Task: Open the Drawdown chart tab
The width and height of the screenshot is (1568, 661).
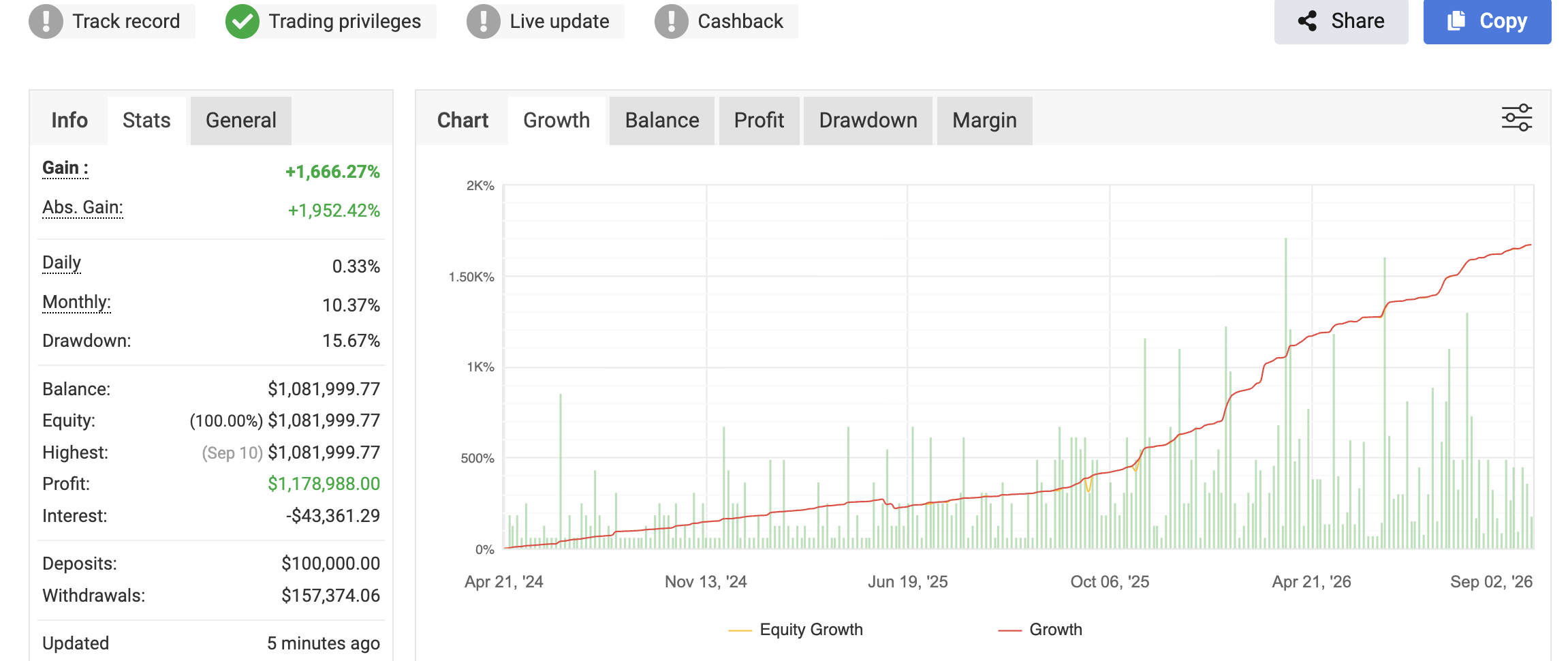Action: (x=868, y=121)
